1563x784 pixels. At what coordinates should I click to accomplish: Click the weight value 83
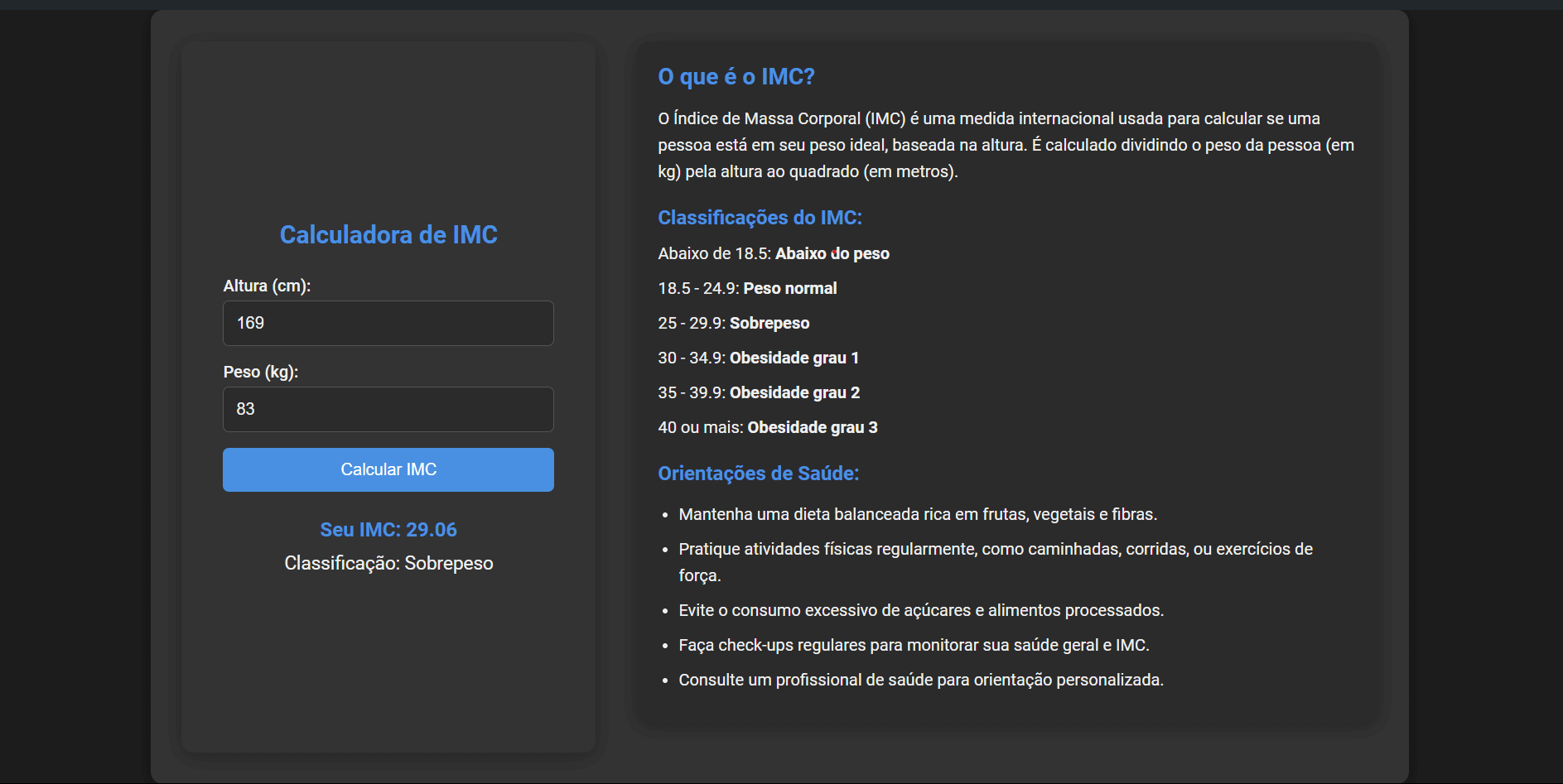(246, 409)
